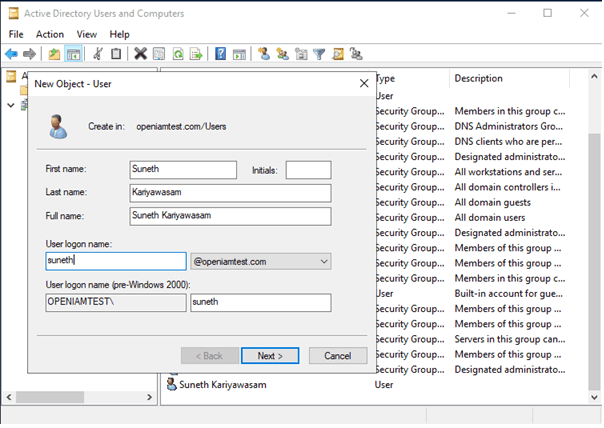
Task: Click the First name input field
Action: (183, 170)
